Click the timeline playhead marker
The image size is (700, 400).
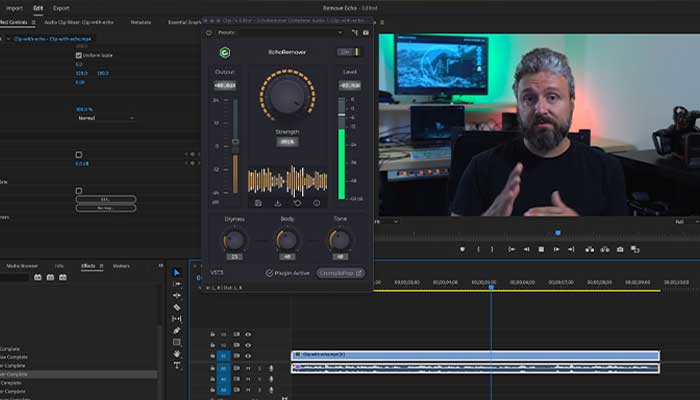coord(491,287)
